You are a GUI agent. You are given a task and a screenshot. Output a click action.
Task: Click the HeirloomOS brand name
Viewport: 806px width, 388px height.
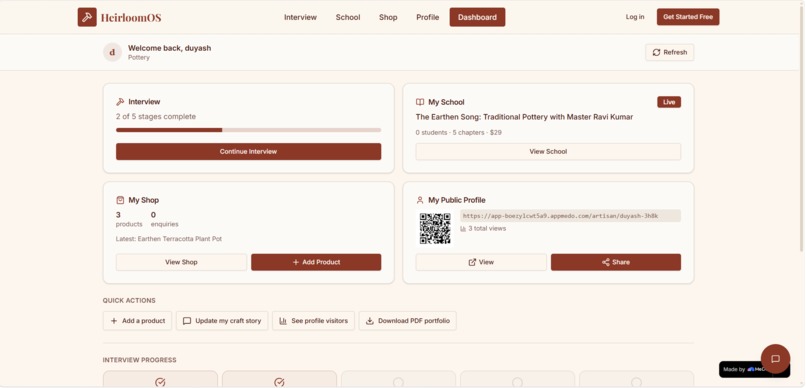click(131, 17)
